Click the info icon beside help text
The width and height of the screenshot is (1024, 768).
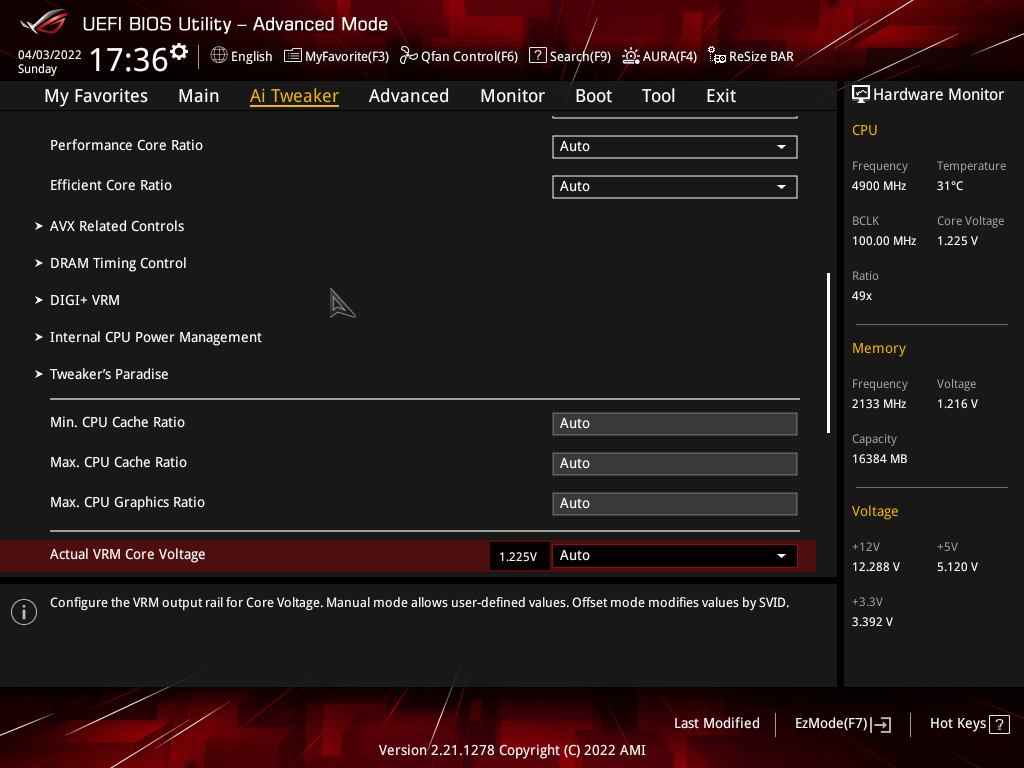tap(24, 612)
